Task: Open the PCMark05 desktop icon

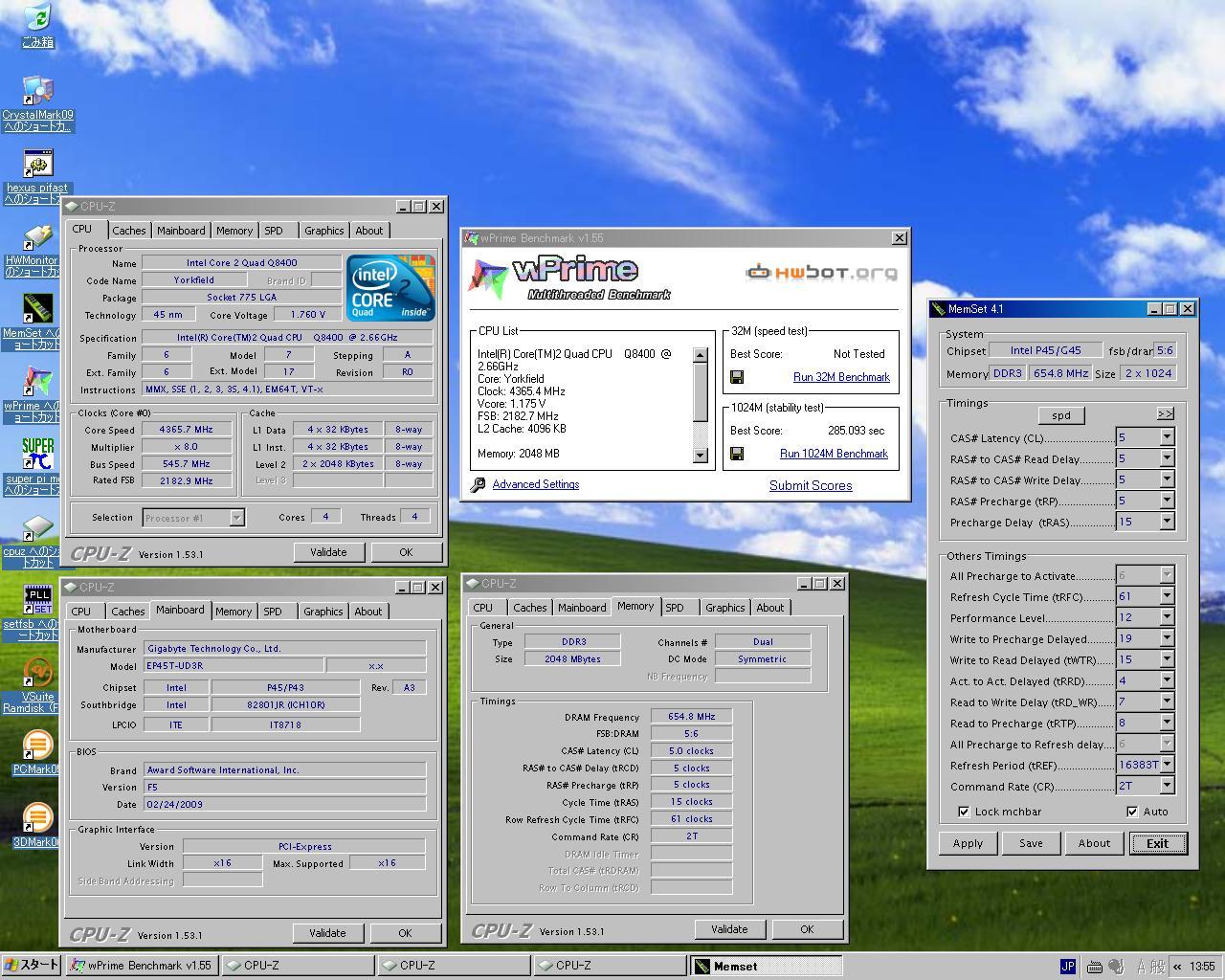Action: coord(36,746)
